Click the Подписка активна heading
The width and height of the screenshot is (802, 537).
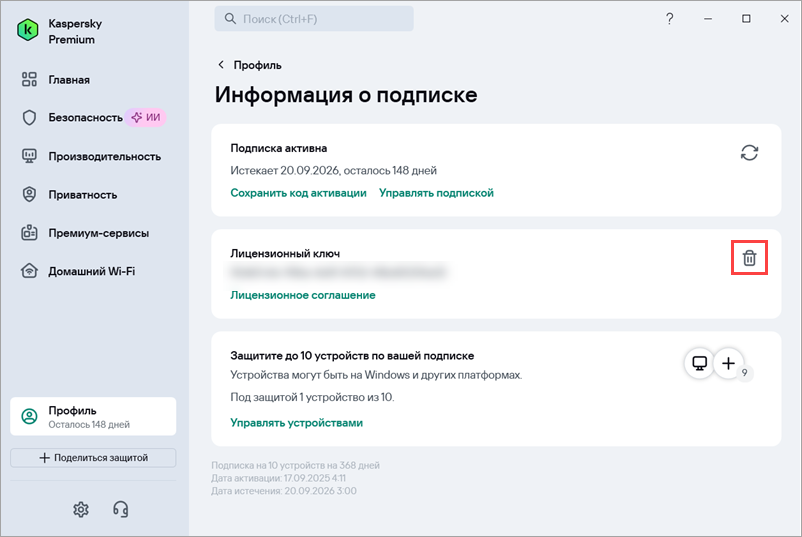[x=279, y=148]
